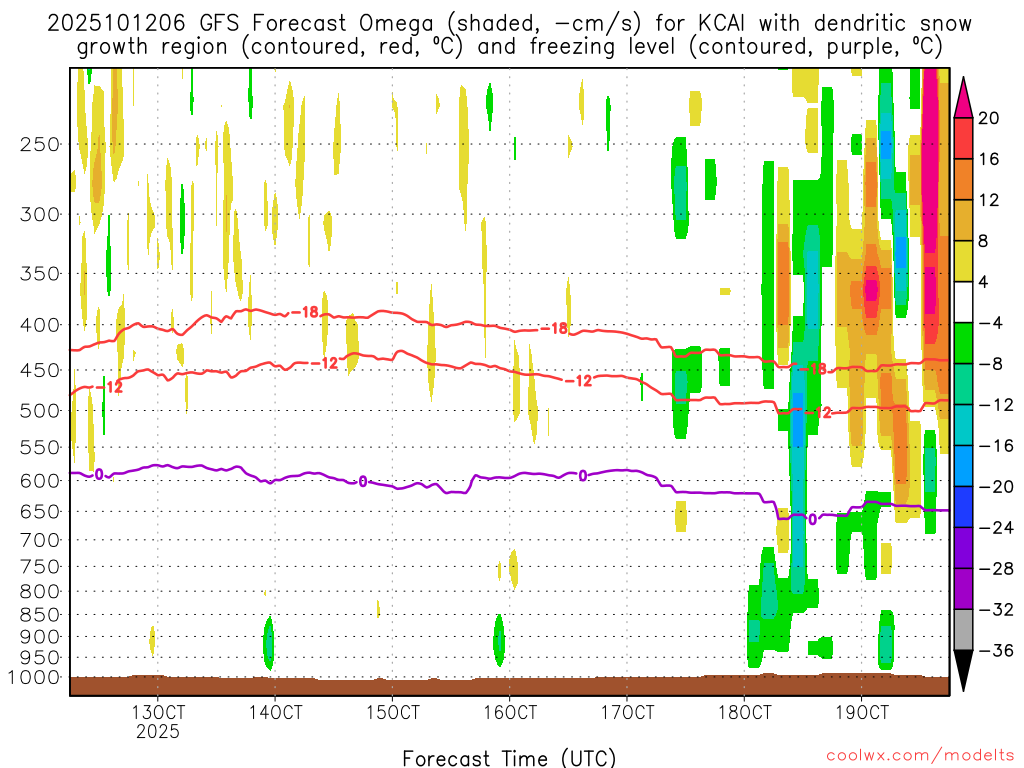1024x768 pixels.
Task: Click the 140CT time axis label
Action: pyautogui.click(x=275, y=712)
